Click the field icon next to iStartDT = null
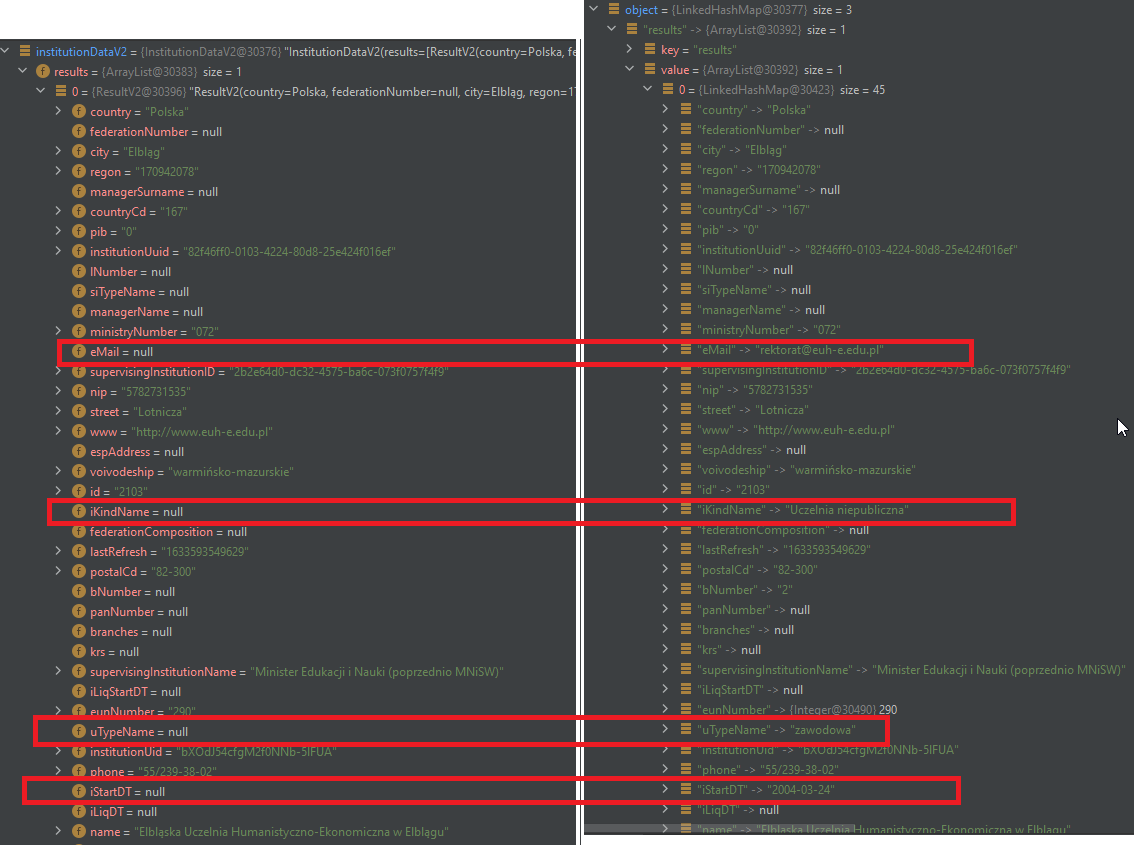Image resolution: width=1134 pixels, height=845 pixels. (79, 791)
